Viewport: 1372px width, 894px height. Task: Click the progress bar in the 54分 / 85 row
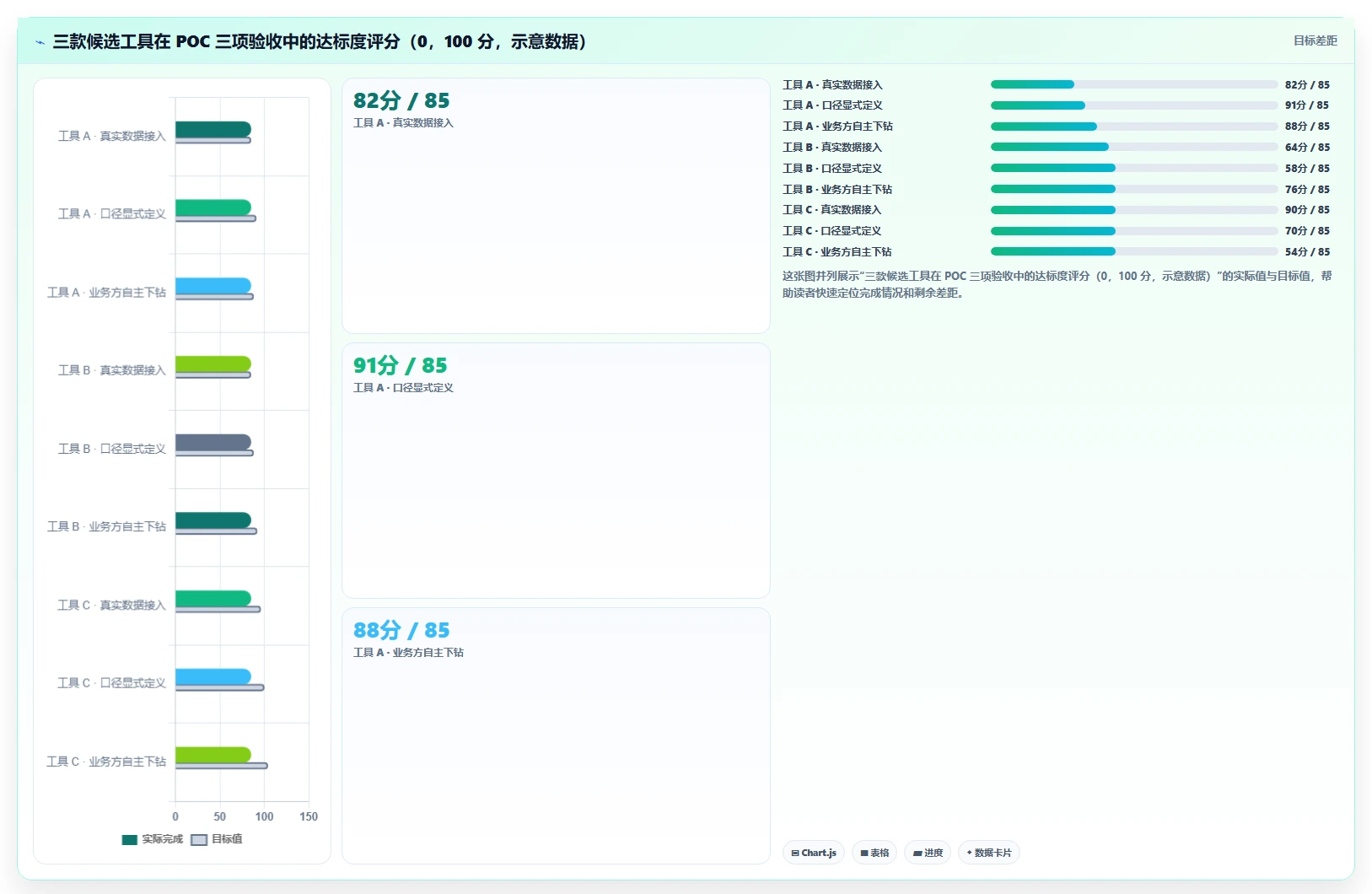(1134, 251)
